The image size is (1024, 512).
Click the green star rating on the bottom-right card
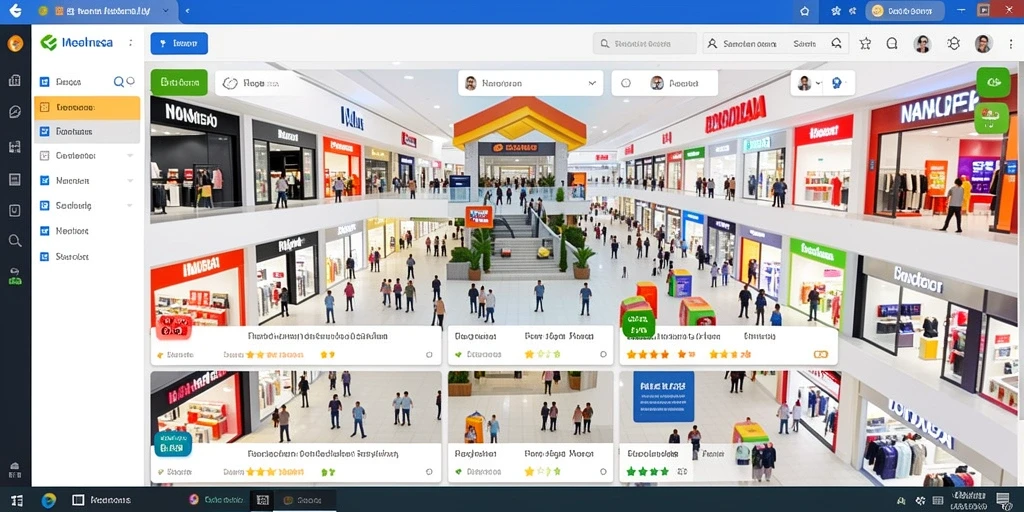click(647, 471)
